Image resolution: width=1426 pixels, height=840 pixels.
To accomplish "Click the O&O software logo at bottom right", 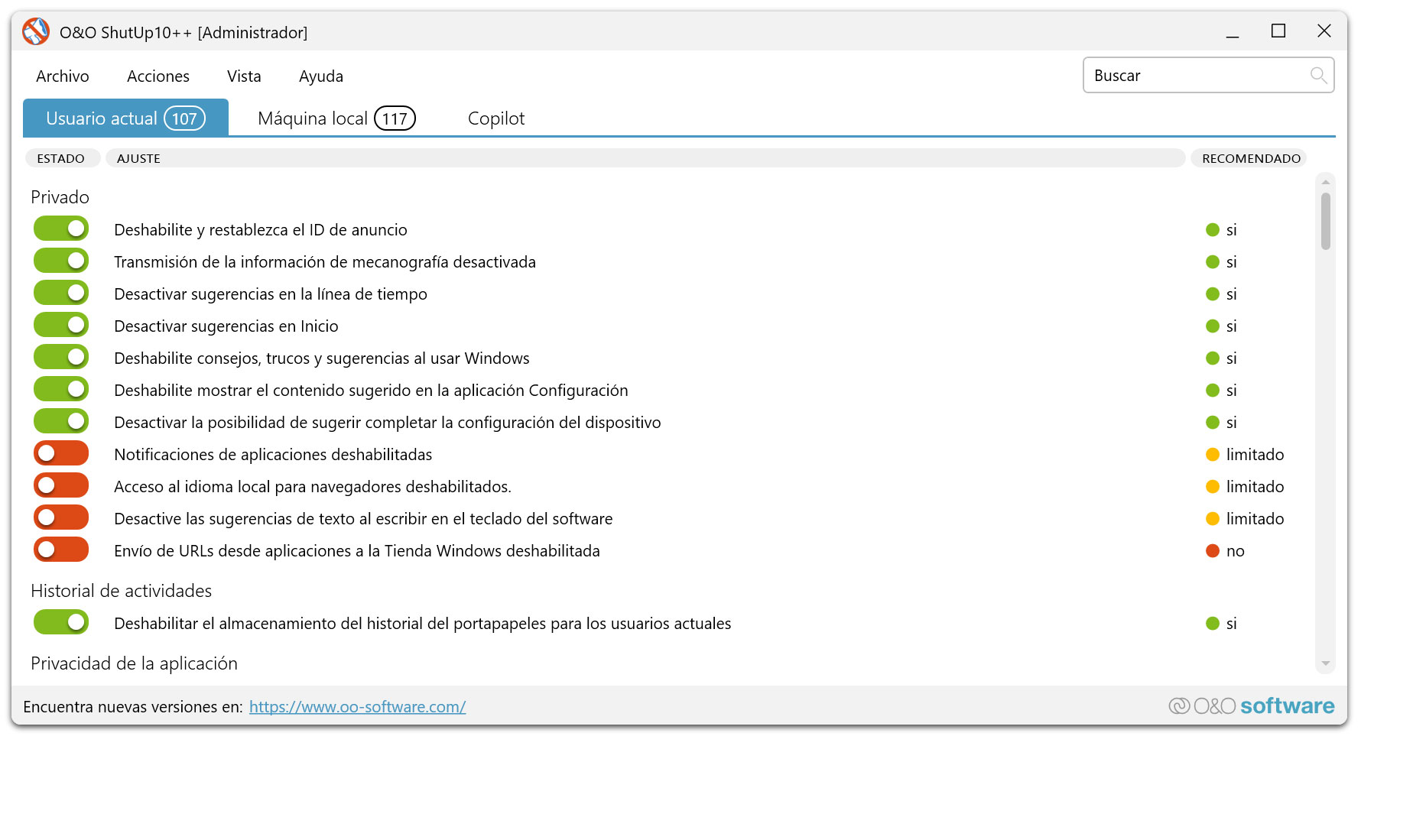I will pos(1252,705).
